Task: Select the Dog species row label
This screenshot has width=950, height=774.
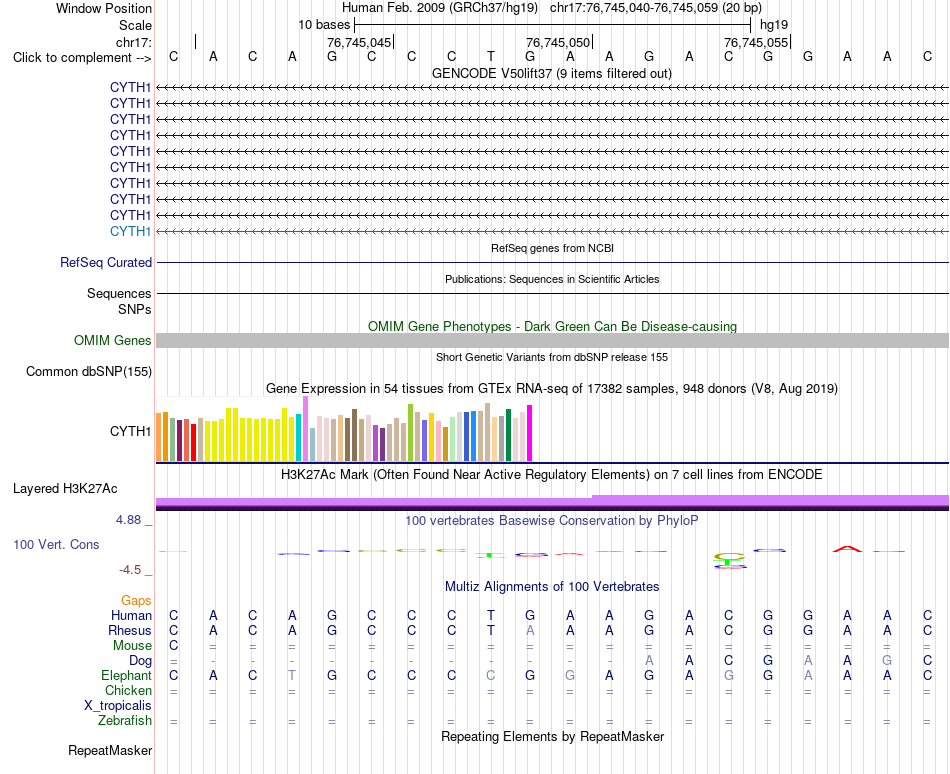Action: point(140,661)
